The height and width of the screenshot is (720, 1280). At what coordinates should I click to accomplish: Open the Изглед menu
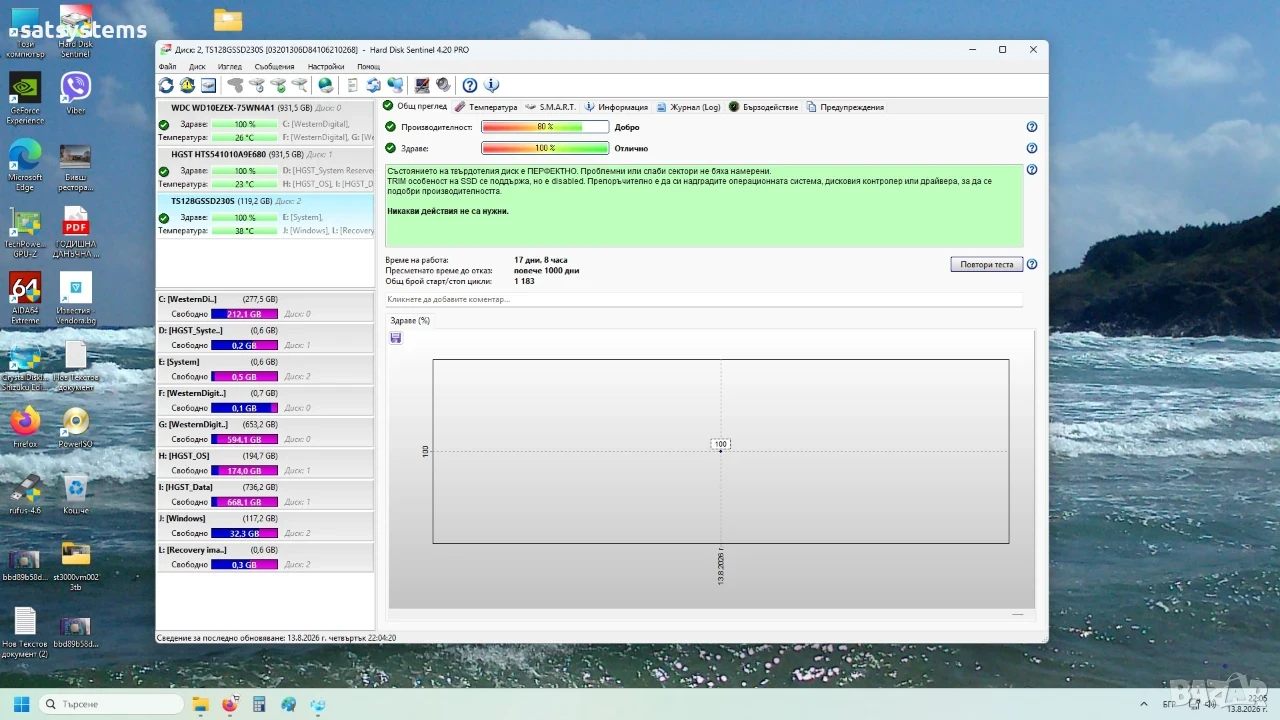coord(230,67)
